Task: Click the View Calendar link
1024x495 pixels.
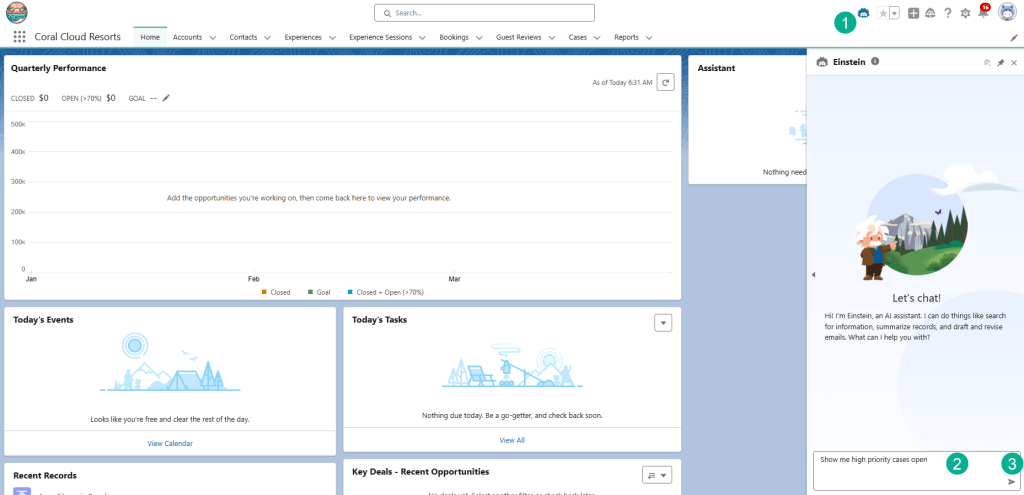Action: (170, 443)
